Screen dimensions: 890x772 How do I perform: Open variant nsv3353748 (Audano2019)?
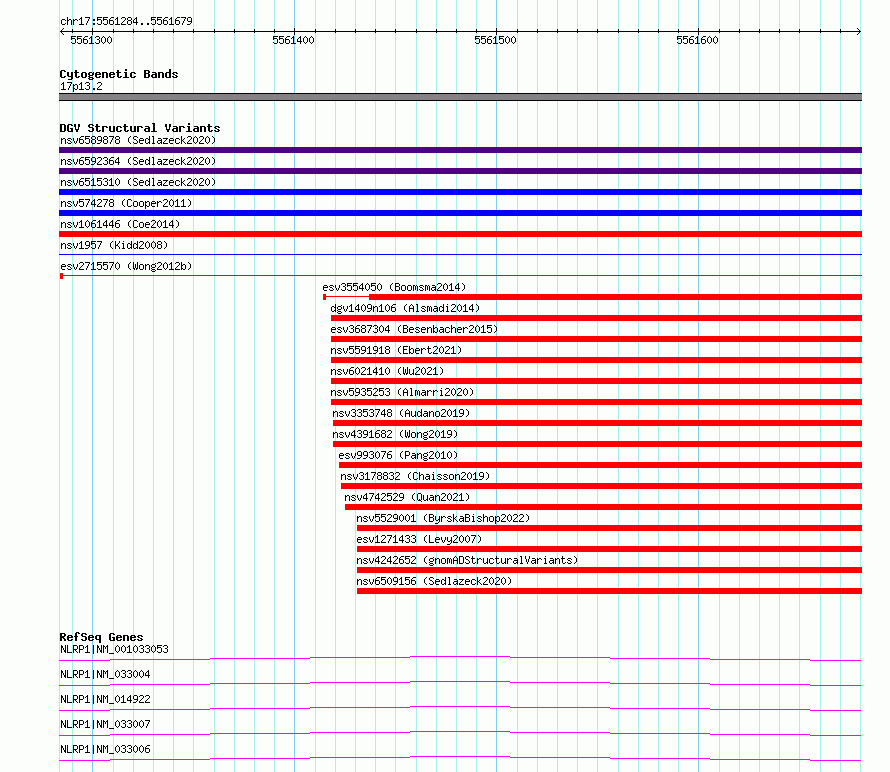tap(401, 413)
